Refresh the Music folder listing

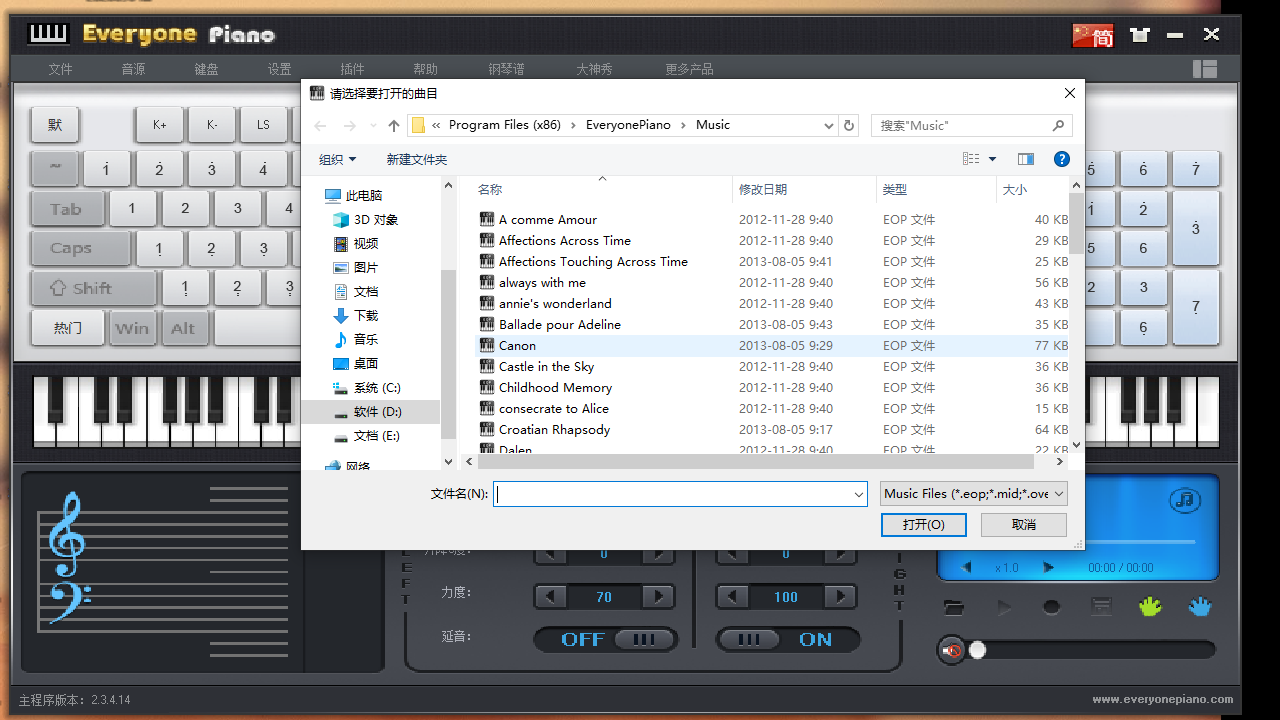pos(850,125)
